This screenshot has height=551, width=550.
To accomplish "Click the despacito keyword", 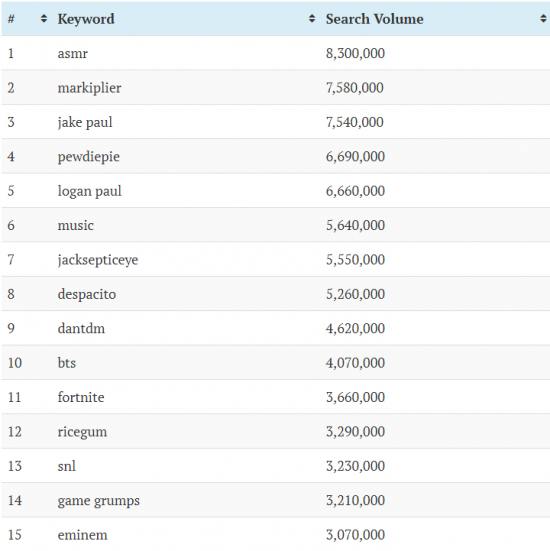I will click(87, 294).
